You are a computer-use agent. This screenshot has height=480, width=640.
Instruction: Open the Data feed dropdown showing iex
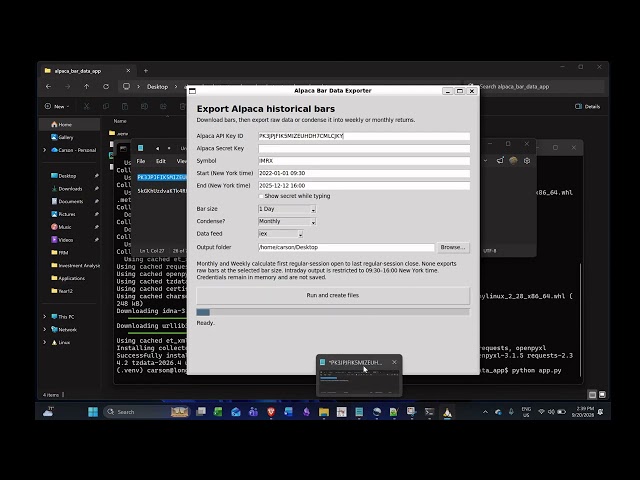pyautogui.click(x=280, y=234)
